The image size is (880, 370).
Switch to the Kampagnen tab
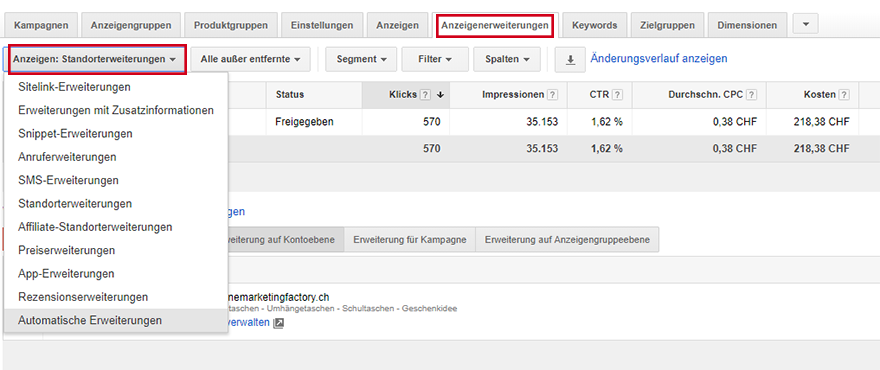pyautogui.click(x=41, y=25)
